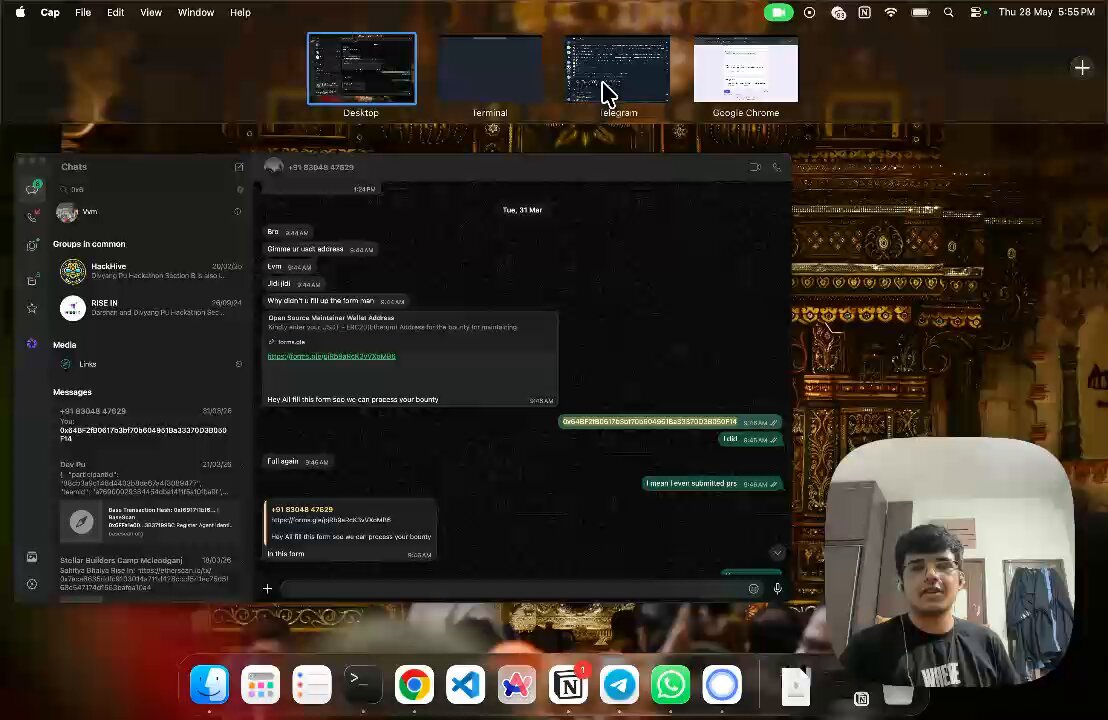Open the View menu
This screenshot has height=720, width=1108.
click(151, 12)
